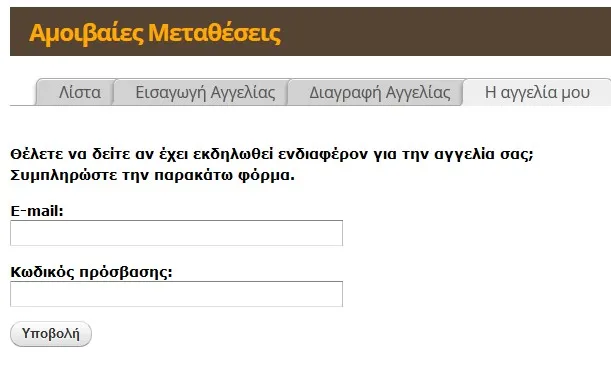Click the Αμοιβαίες Μεταθέσεις site title
The image size is (611, 365).
pyautogui.click(x=155, y=33)
